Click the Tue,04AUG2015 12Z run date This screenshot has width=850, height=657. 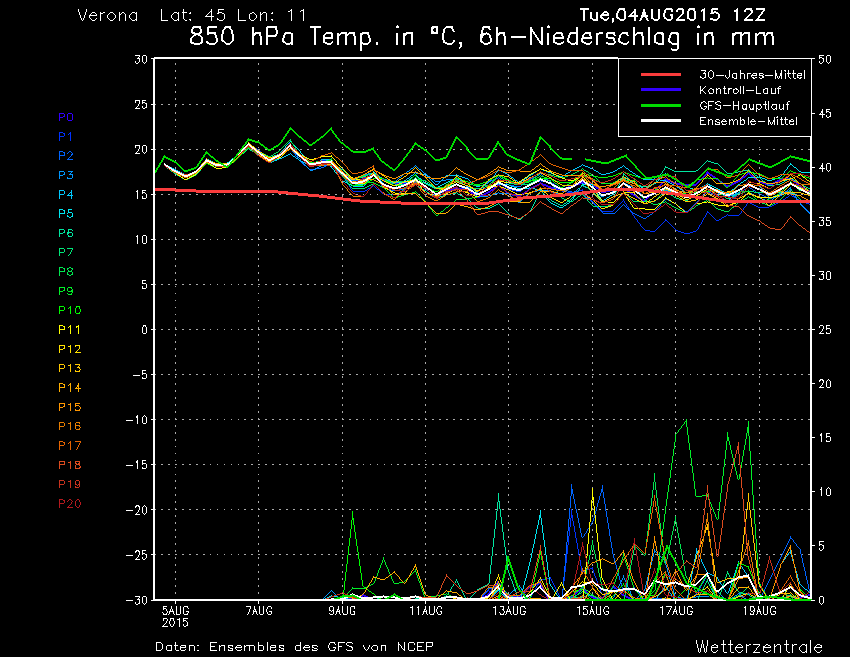tap(673, 15)
